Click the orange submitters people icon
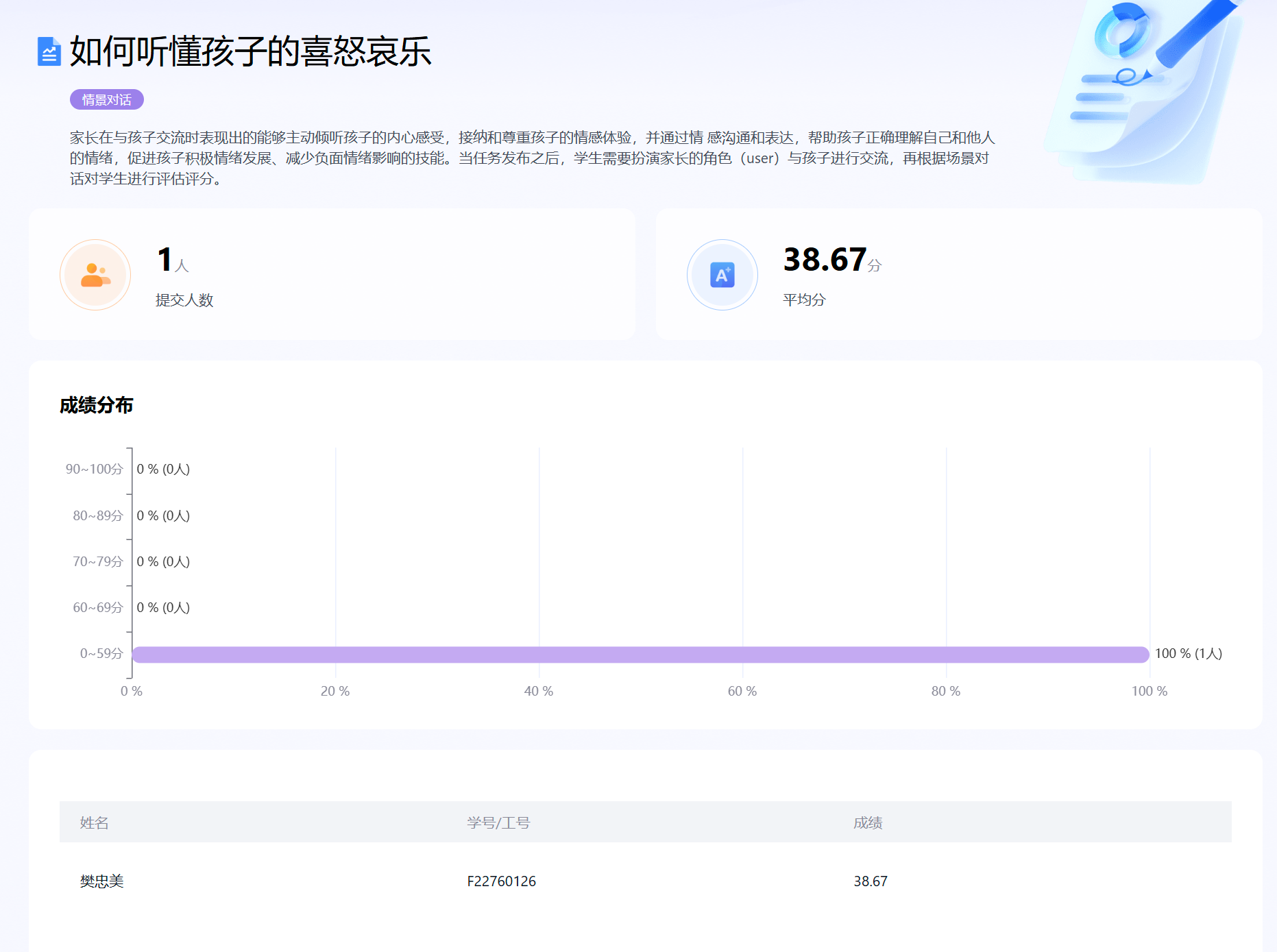The width and height of the screenshot is (1277, 952). pyautogui.click(x=95, y=275)
